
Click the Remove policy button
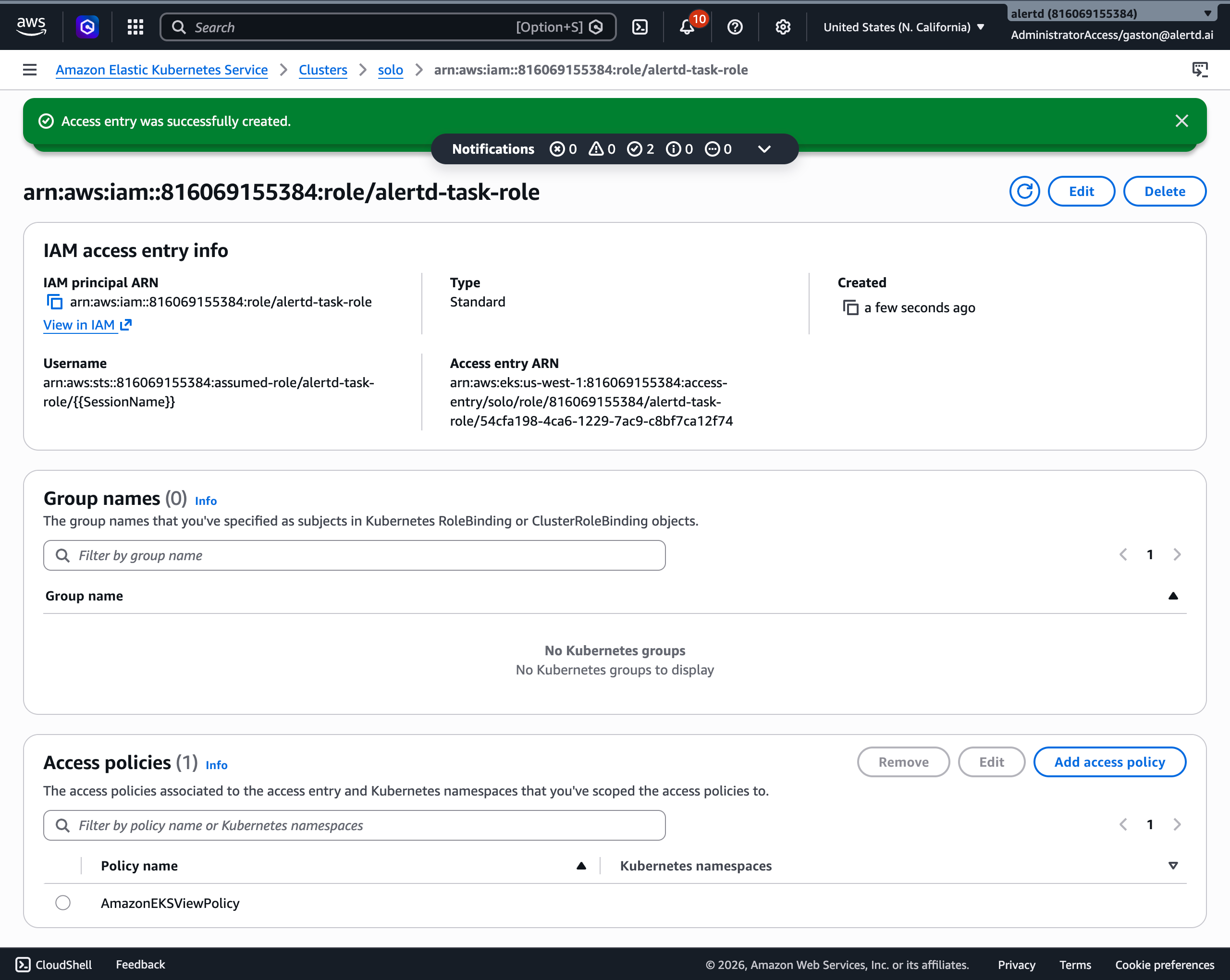click(903, 761)
